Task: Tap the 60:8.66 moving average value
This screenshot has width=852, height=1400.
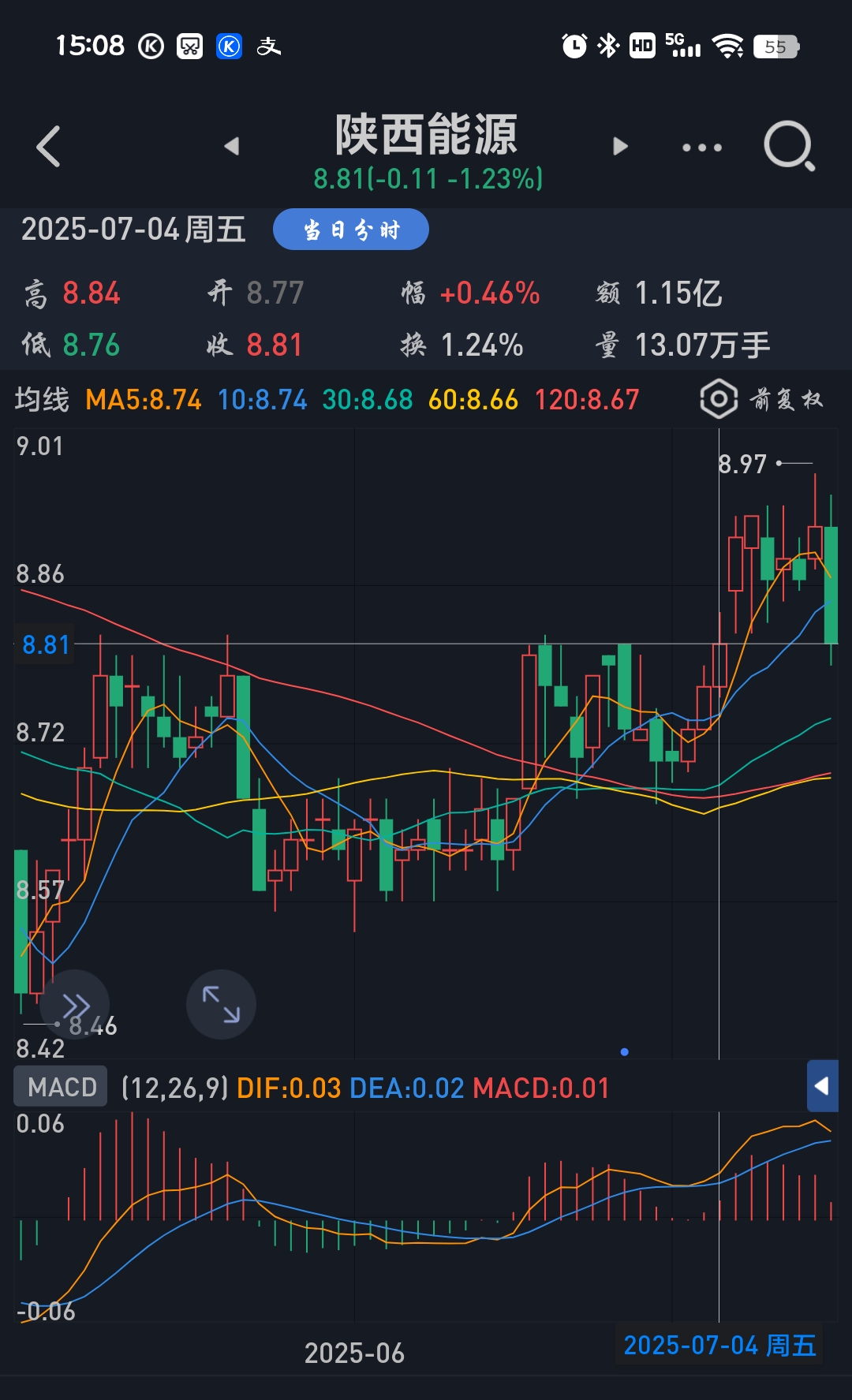Action: point(473,400)
